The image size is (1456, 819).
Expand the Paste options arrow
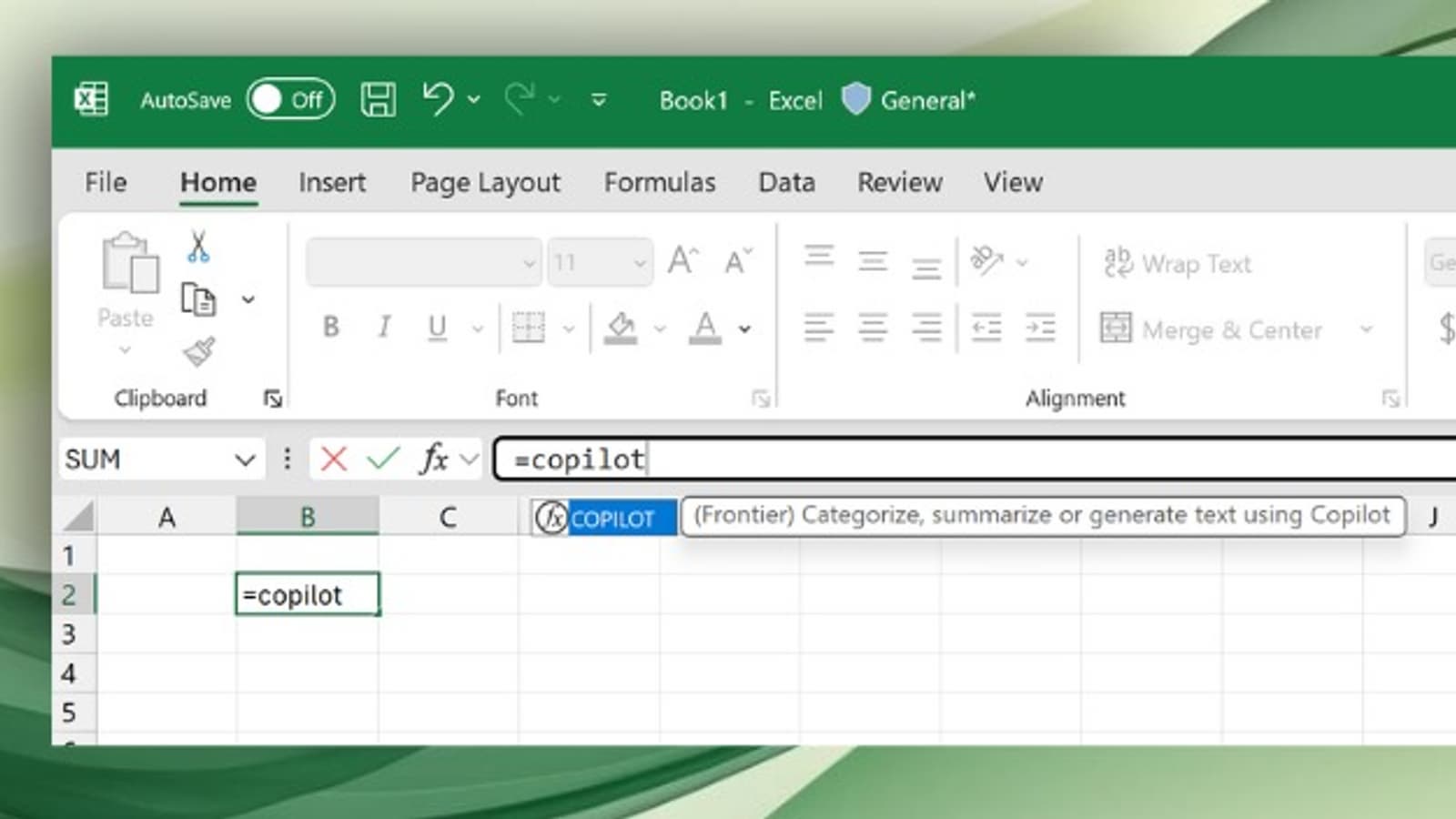126,349
